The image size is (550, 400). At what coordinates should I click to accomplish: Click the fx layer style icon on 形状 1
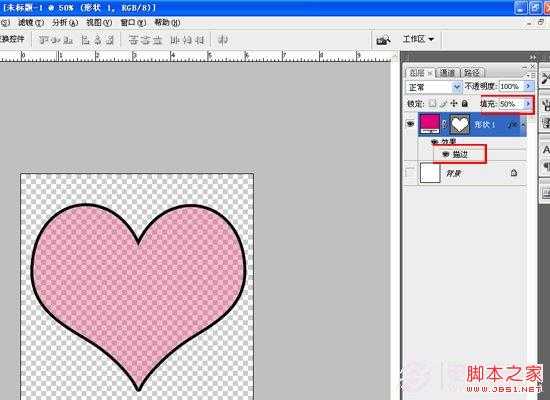[513, 124]
